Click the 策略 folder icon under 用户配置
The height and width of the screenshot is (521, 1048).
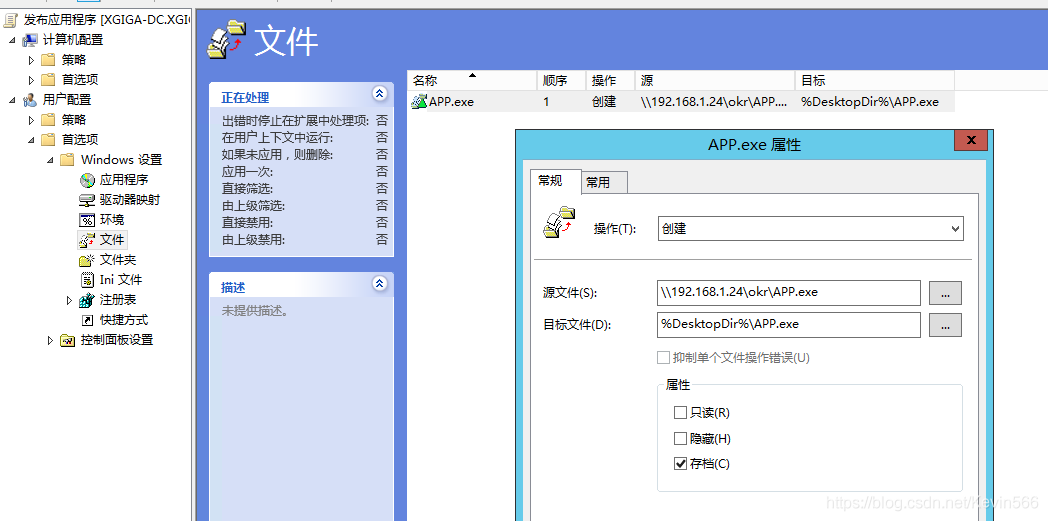(x=48, y=120)
